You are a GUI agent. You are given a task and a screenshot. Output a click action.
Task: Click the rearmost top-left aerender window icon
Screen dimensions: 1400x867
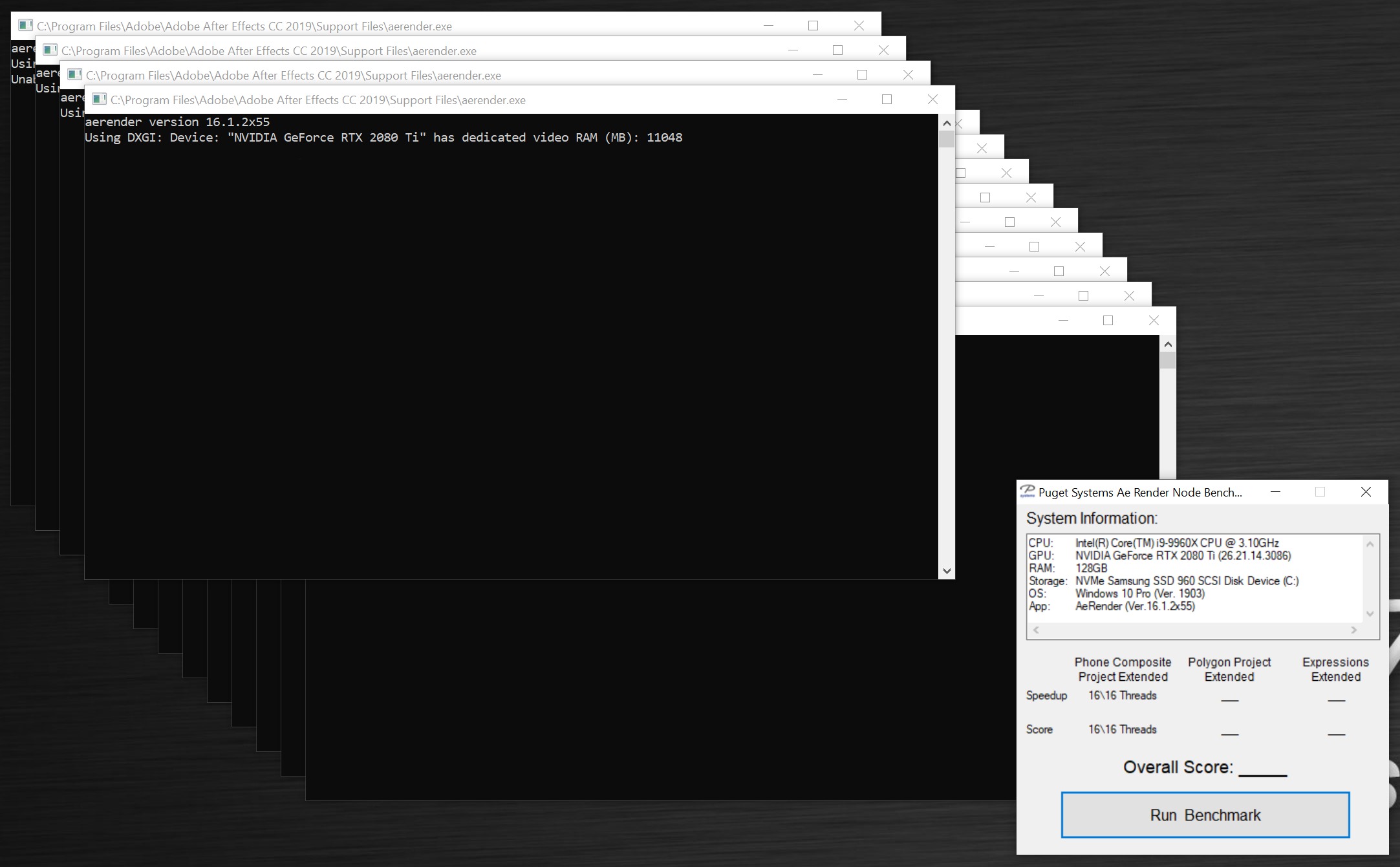(x=25, y=26)
